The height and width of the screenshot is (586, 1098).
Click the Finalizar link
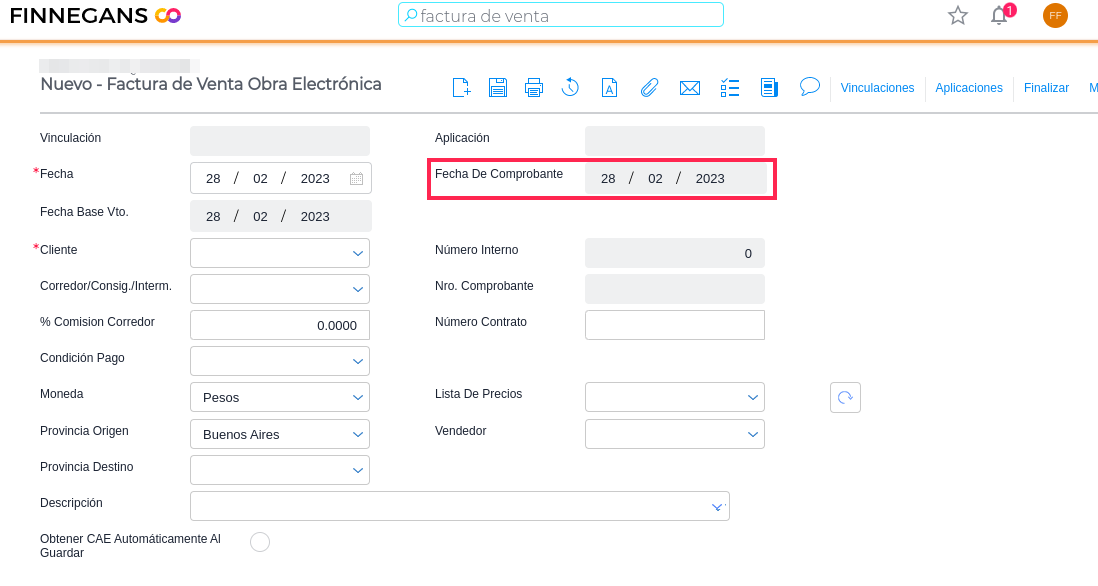point(1046,88)
